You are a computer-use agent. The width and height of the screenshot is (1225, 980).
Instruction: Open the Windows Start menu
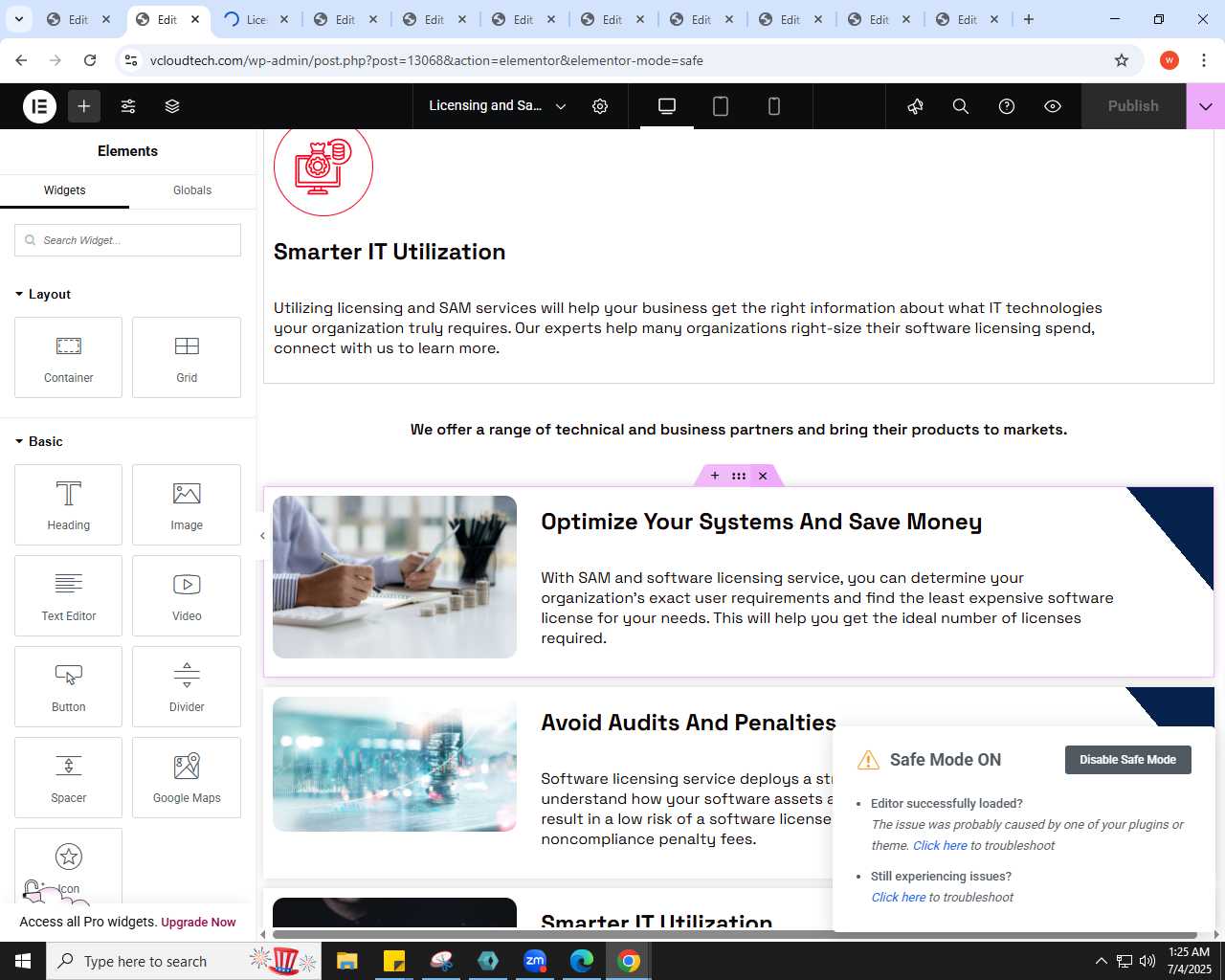pyautogui.click(x=23, y=961)
